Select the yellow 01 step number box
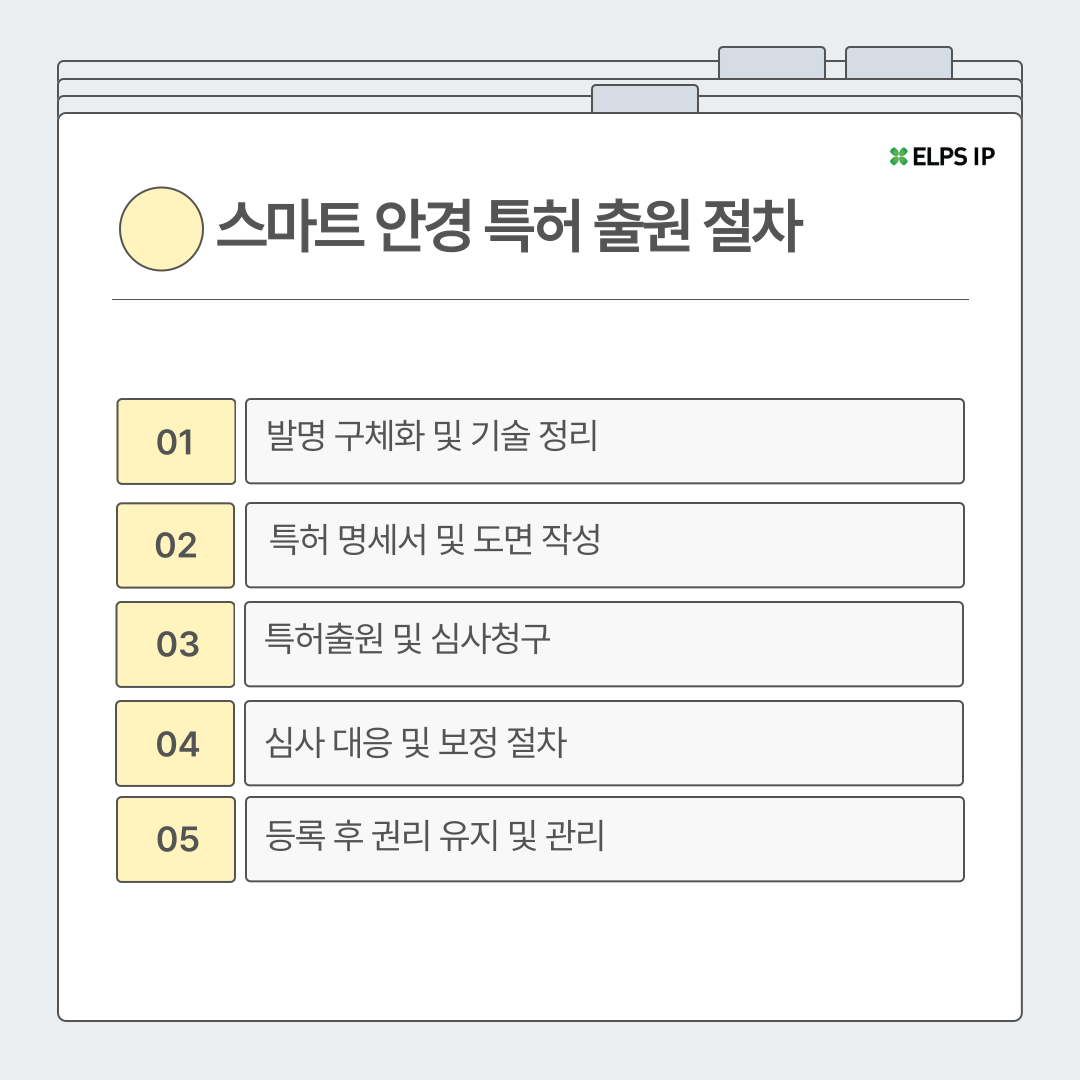Screen dimensions: 1080x1080 tap(176, 441)
